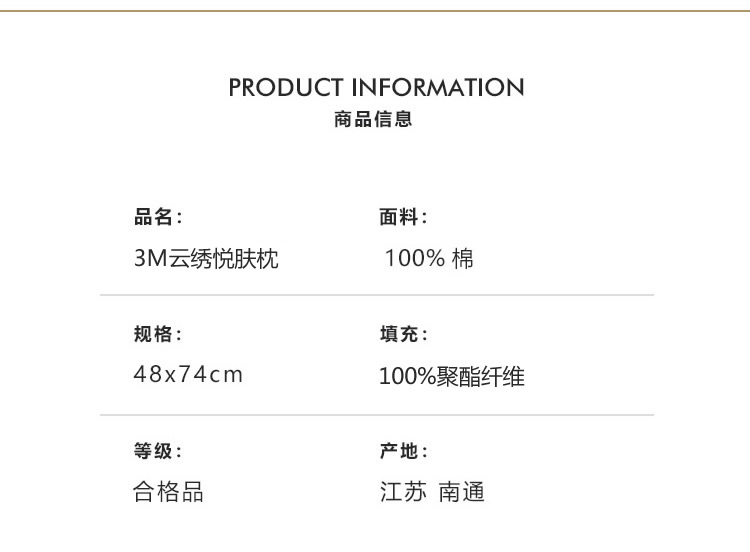This screenshot has height=552, width=750.
Task: Select the 48x74cm size value
Action: click(x=188, y=375)
